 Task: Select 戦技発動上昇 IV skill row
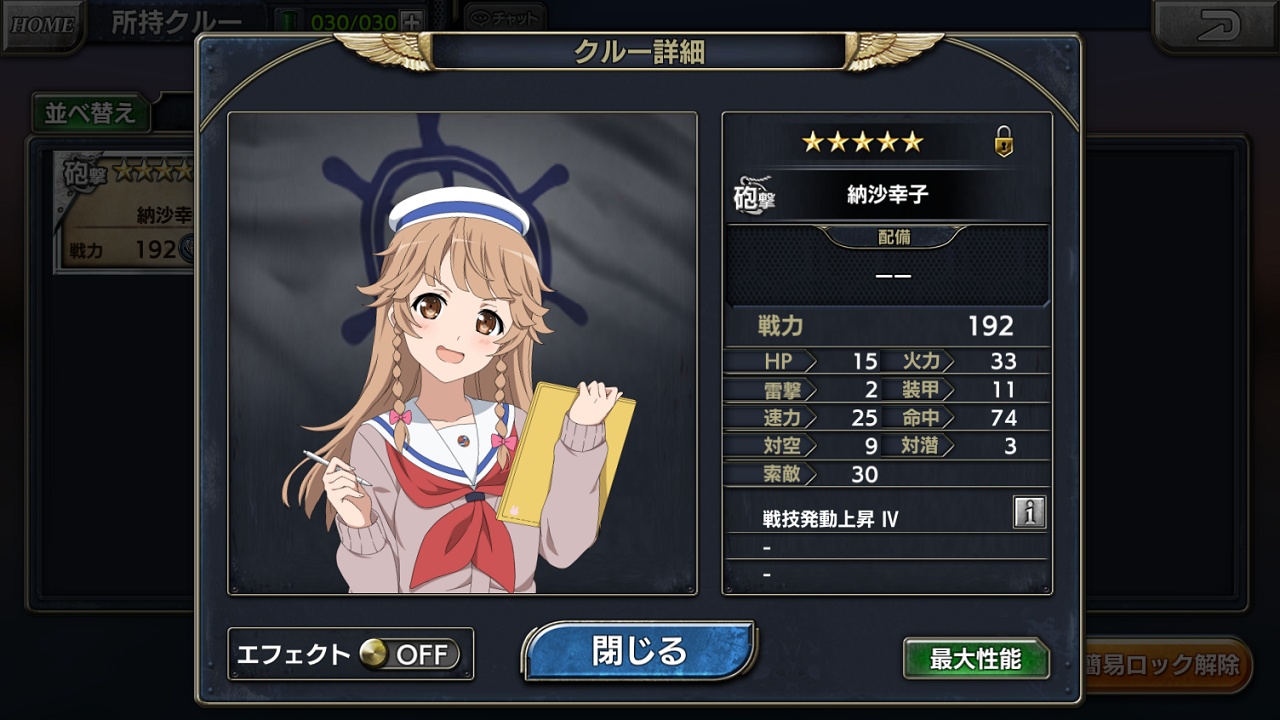(886, 519)
